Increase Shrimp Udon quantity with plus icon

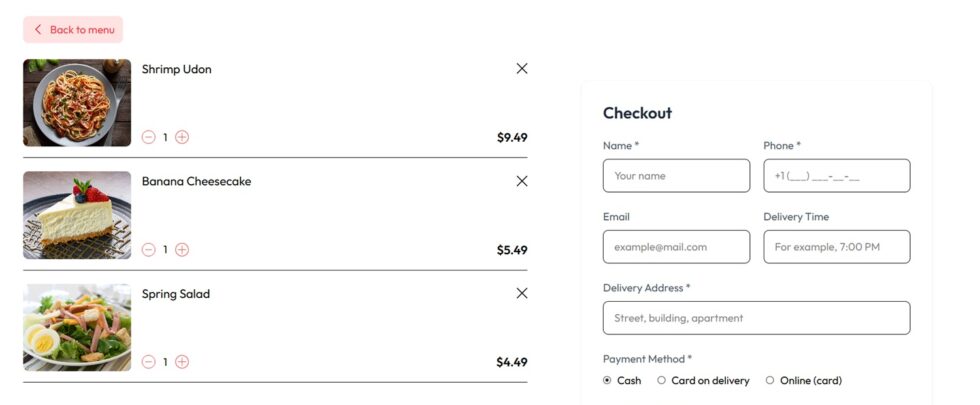point(182,138)
